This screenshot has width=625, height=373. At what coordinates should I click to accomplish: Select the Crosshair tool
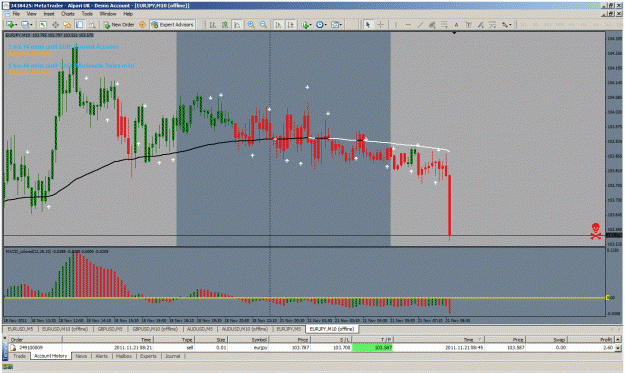pos(380,25)
